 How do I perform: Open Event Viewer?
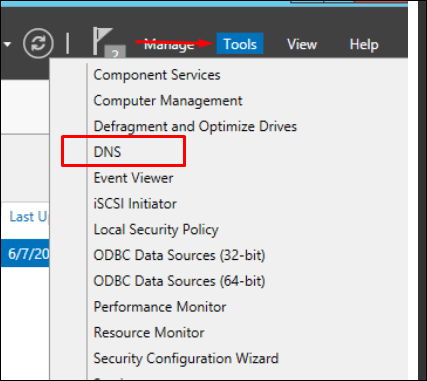[133, 178]
